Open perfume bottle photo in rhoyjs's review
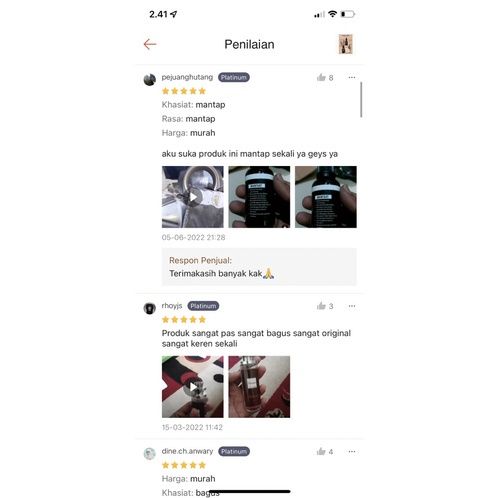Screen dimensions: 498x498 tap(259, 387)
